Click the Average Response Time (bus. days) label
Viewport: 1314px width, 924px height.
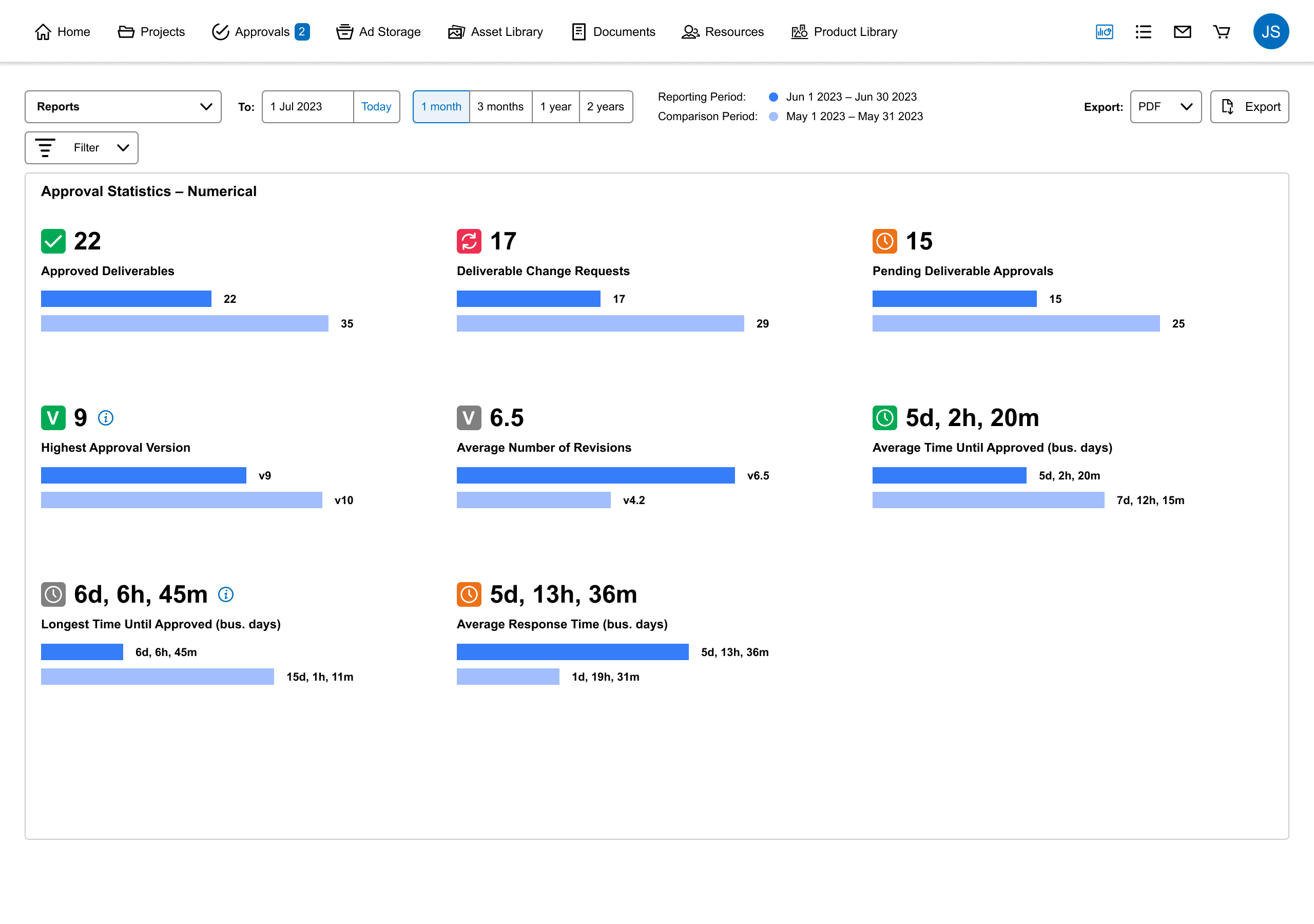562,624
